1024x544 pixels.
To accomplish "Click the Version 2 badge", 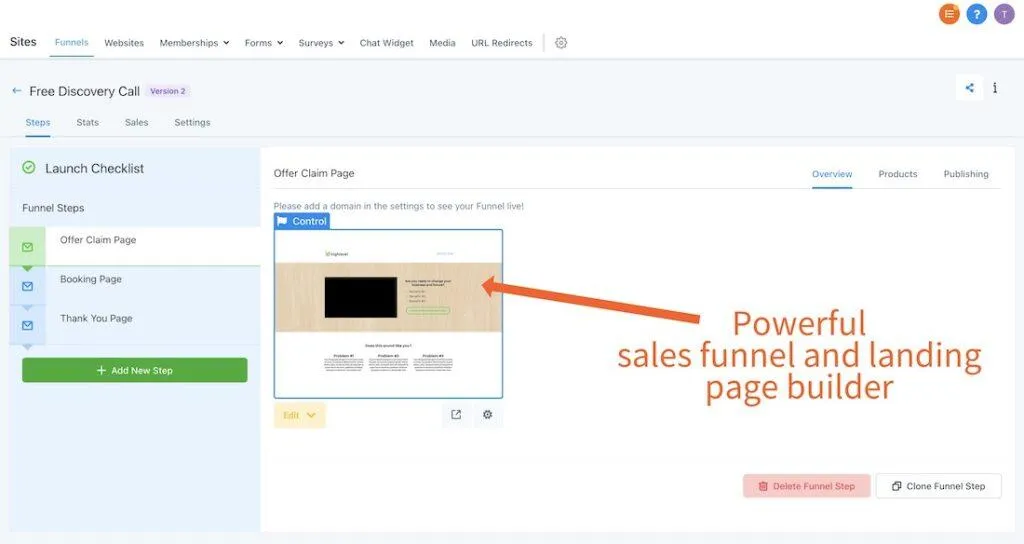I will coord(168,91).
